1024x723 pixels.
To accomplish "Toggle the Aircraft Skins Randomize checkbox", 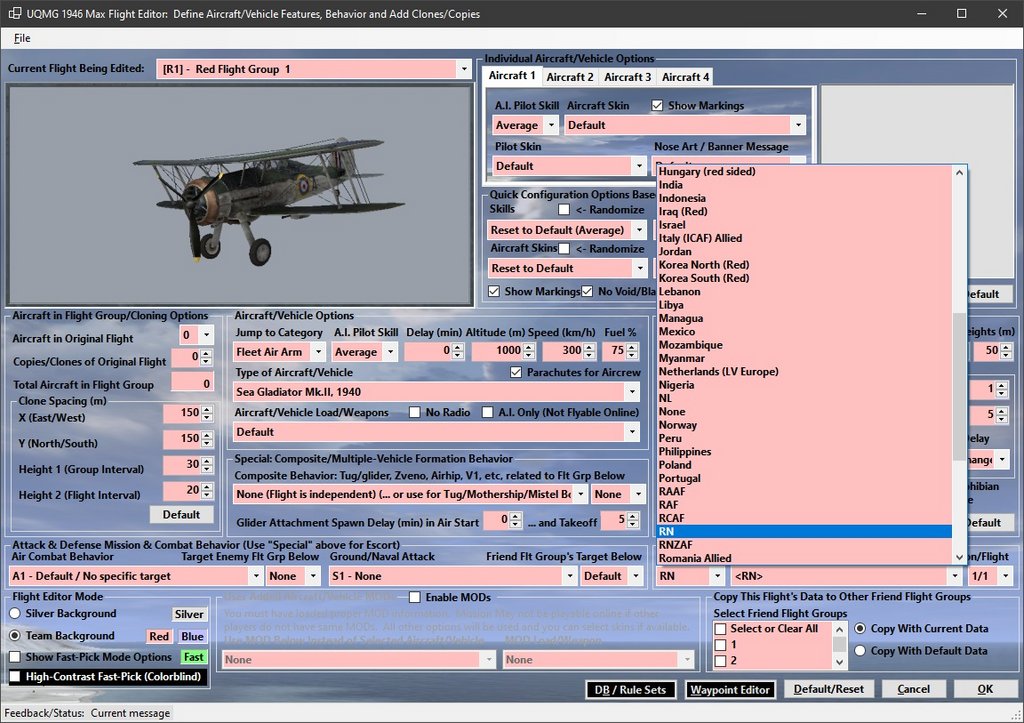I will point(564,248).
